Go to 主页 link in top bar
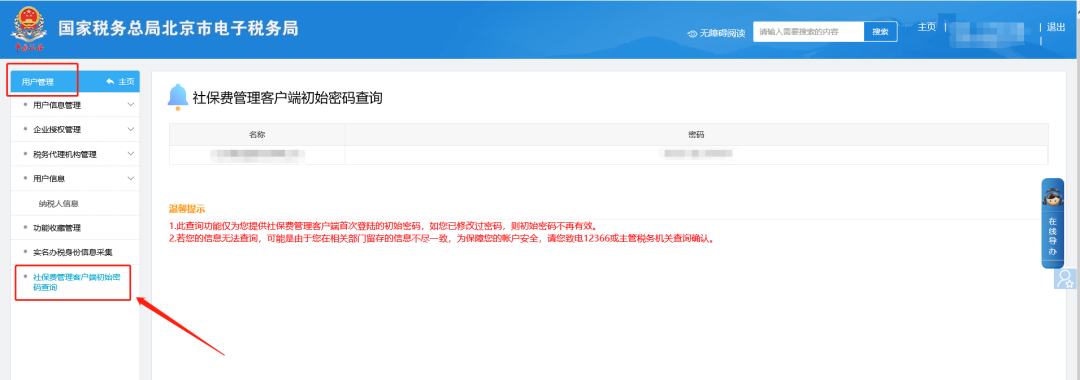Image resolution: width=1080 pixels, height=380 pixels. click(926, 27)
